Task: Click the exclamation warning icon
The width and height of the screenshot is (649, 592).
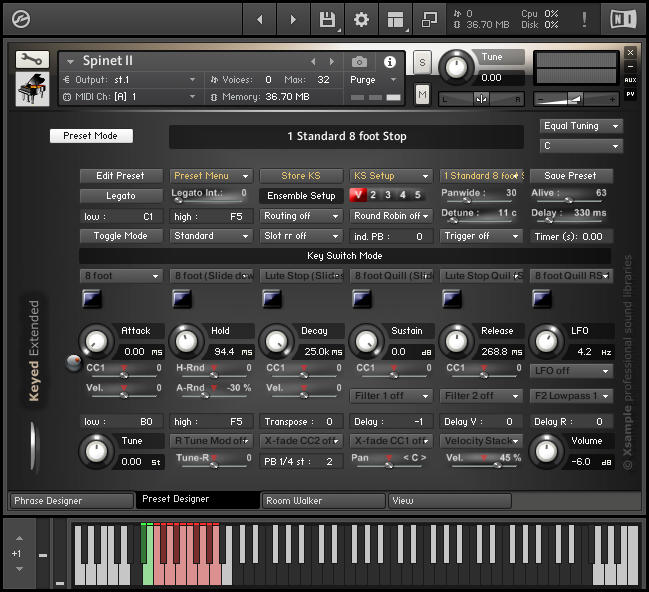Action: 584,19
